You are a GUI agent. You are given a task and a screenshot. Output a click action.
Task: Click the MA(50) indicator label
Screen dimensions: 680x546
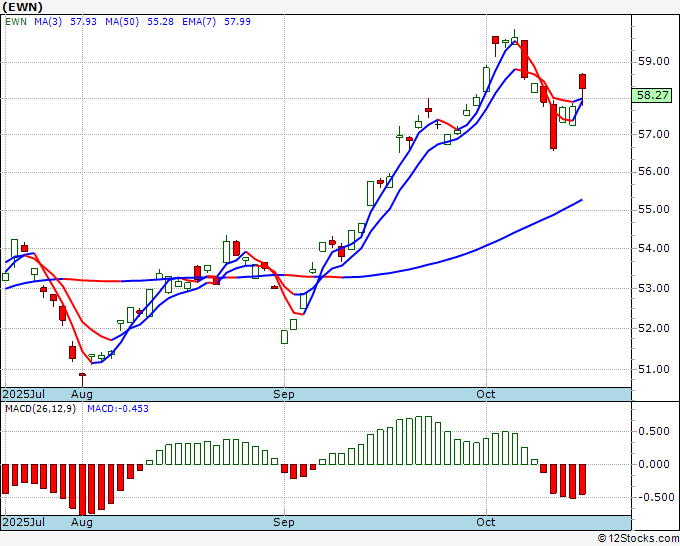[x=122, y=22]
